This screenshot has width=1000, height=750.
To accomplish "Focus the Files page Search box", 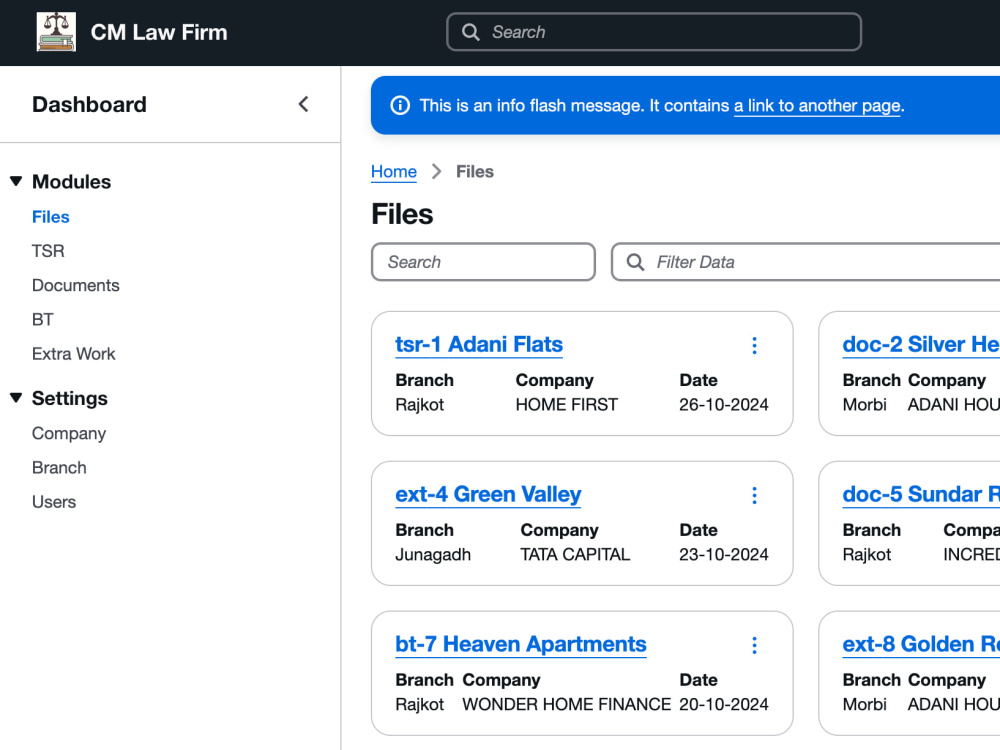I will click(483, 262).
